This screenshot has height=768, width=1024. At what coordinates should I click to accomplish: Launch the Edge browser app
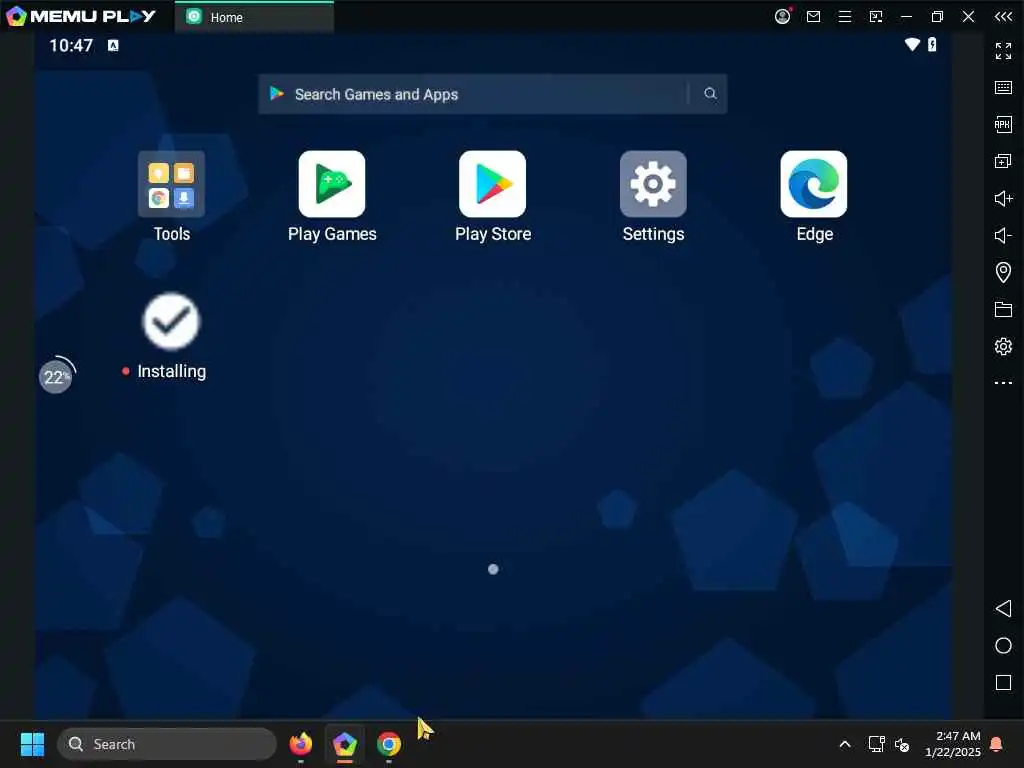(814, 184)
